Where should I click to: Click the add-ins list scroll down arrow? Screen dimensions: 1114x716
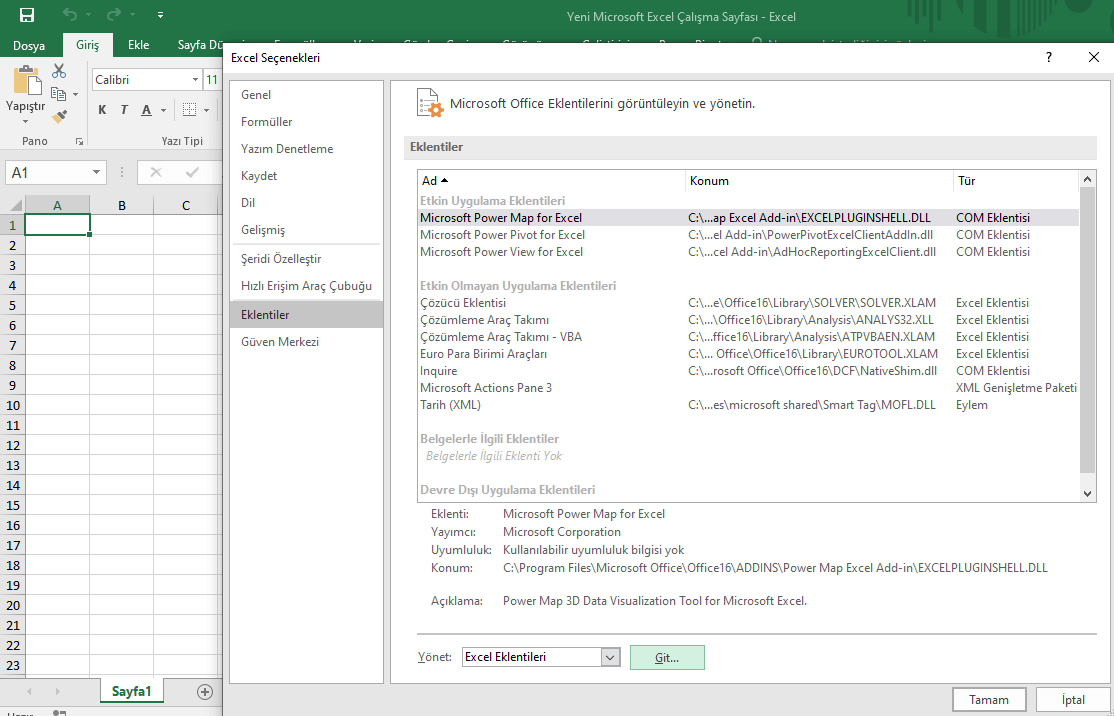tap(1087, 493)
